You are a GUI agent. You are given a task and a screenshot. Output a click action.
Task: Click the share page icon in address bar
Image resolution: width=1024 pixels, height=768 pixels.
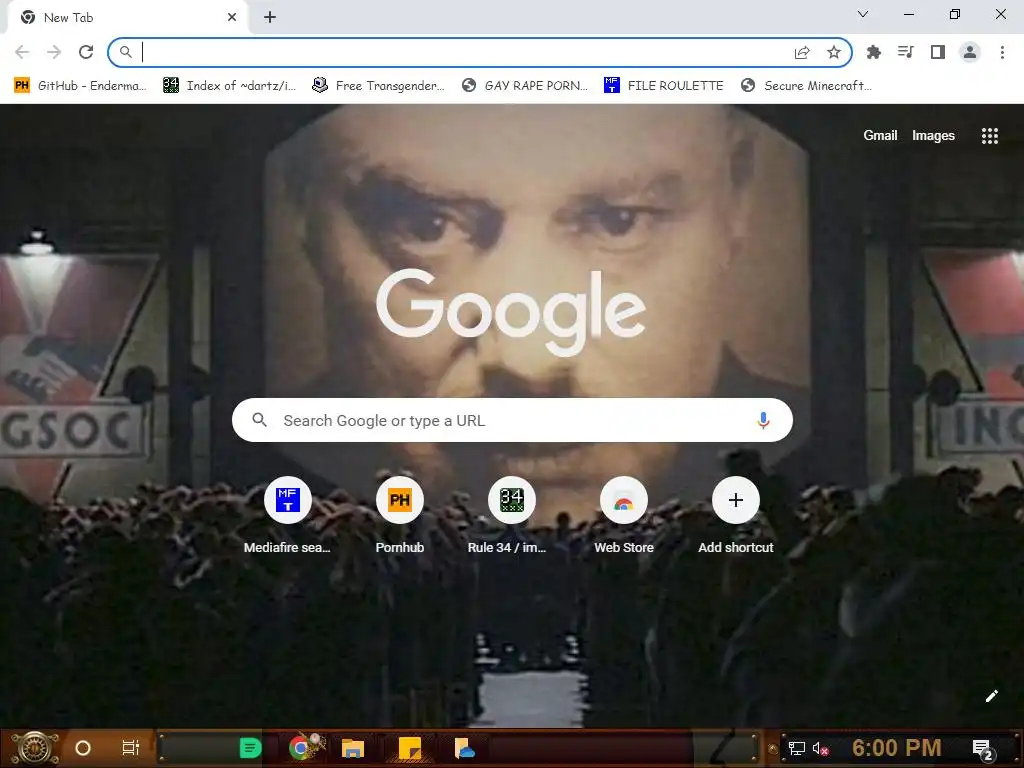(x=802, y=52)
